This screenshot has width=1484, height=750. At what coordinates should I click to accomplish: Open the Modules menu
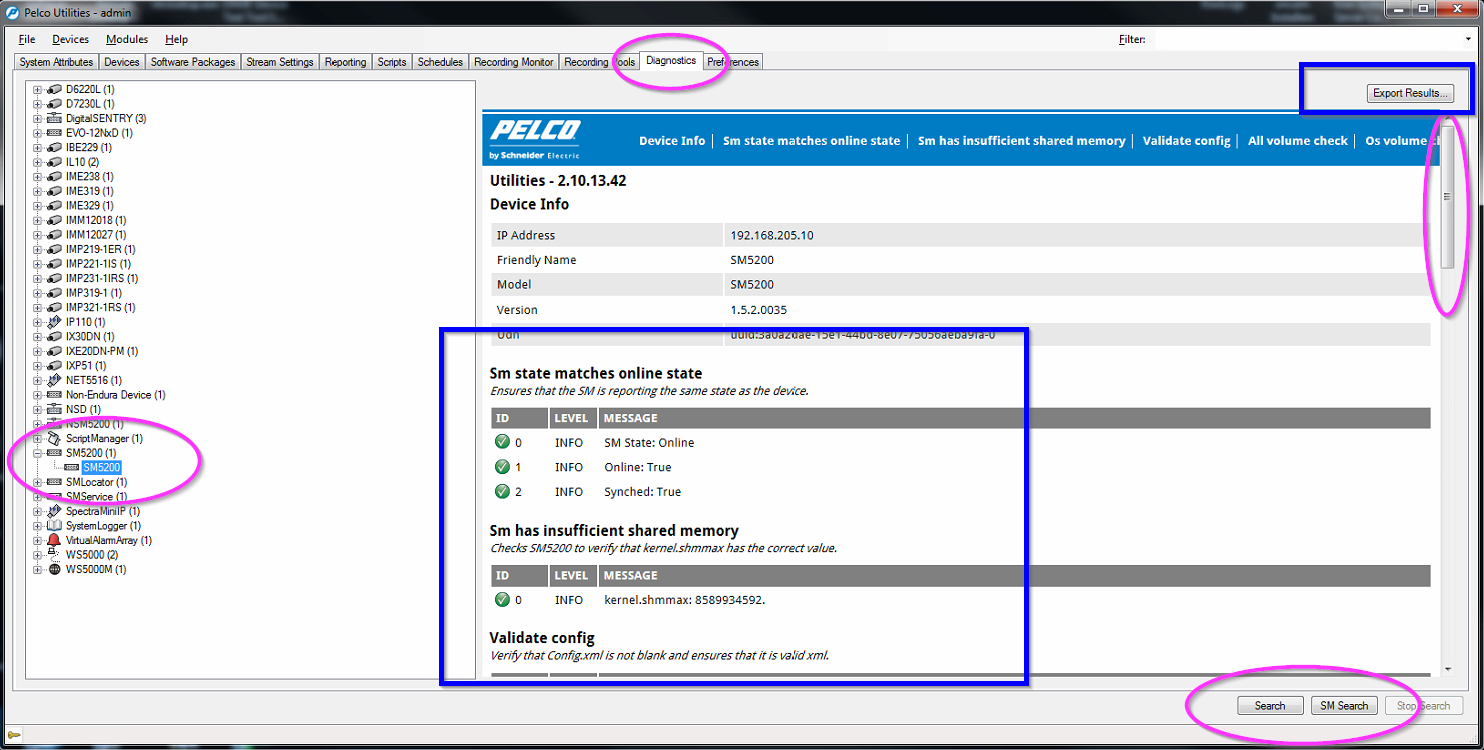(x=126, y=40)
